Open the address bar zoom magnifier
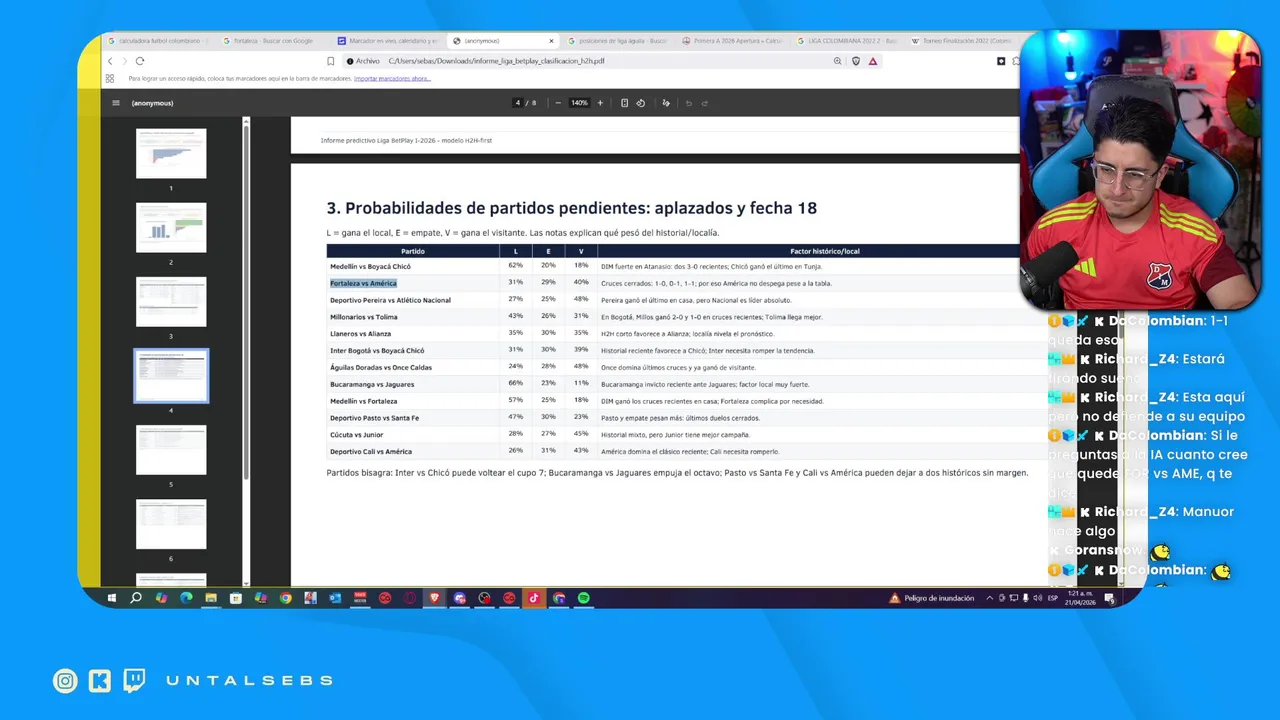The width and height of the screenshot is (1280, 720). pos(838,61)
